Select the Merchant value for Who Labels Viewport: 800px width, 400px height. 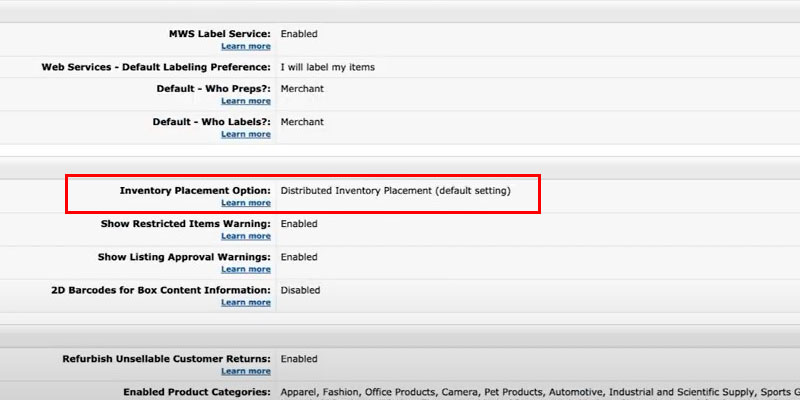[x=302, y=122]
